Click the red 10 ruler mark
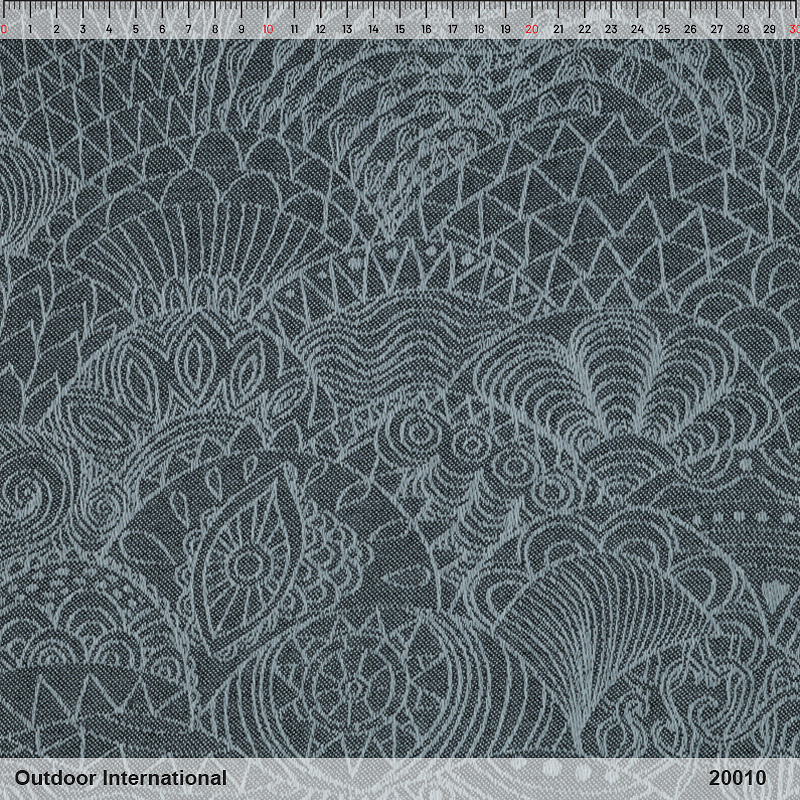 tap(267, 29)
